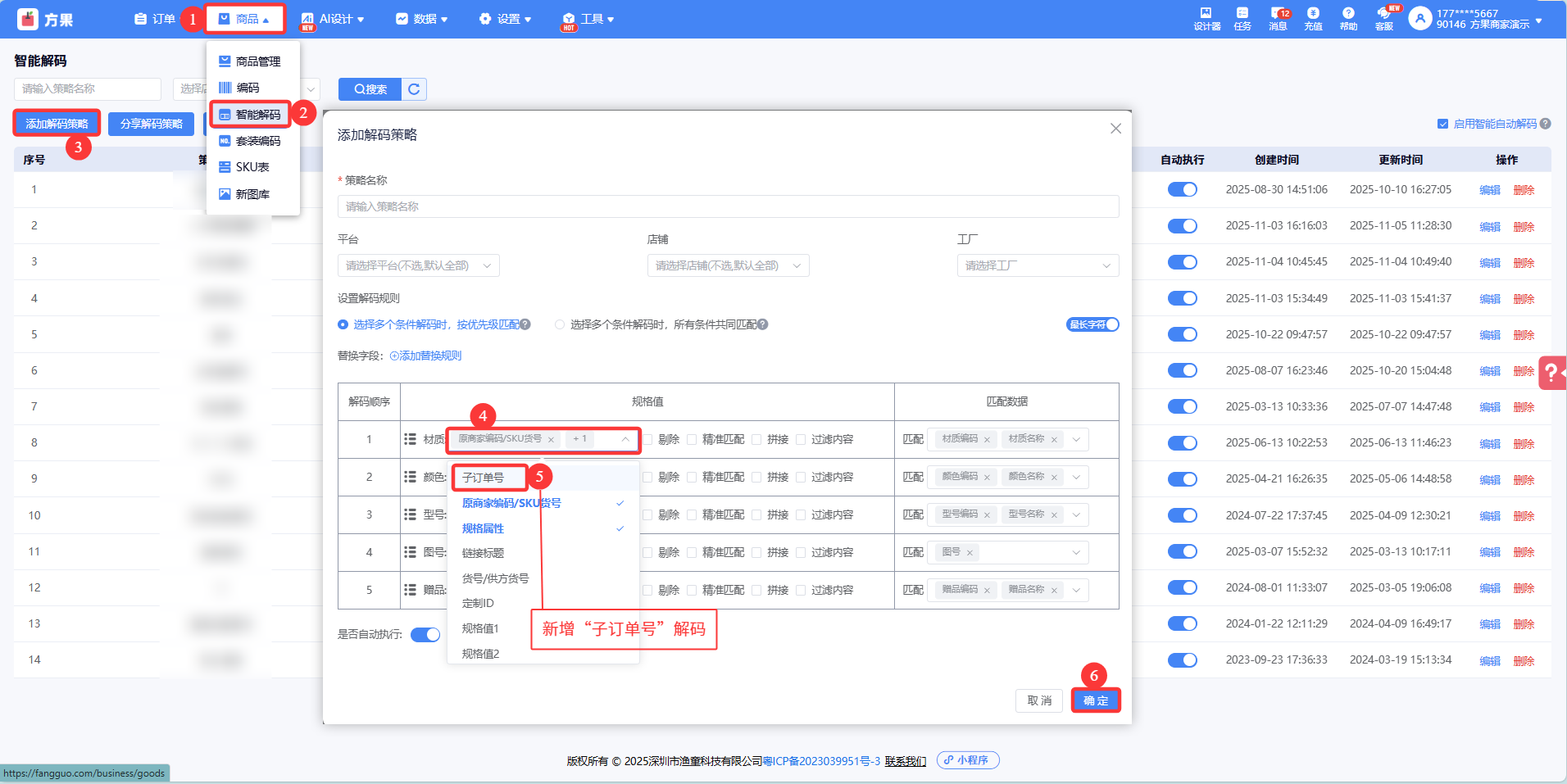Expand the 店铺 shop dropdown
This screenshot has width=1567, height=784.
[727, 265]
